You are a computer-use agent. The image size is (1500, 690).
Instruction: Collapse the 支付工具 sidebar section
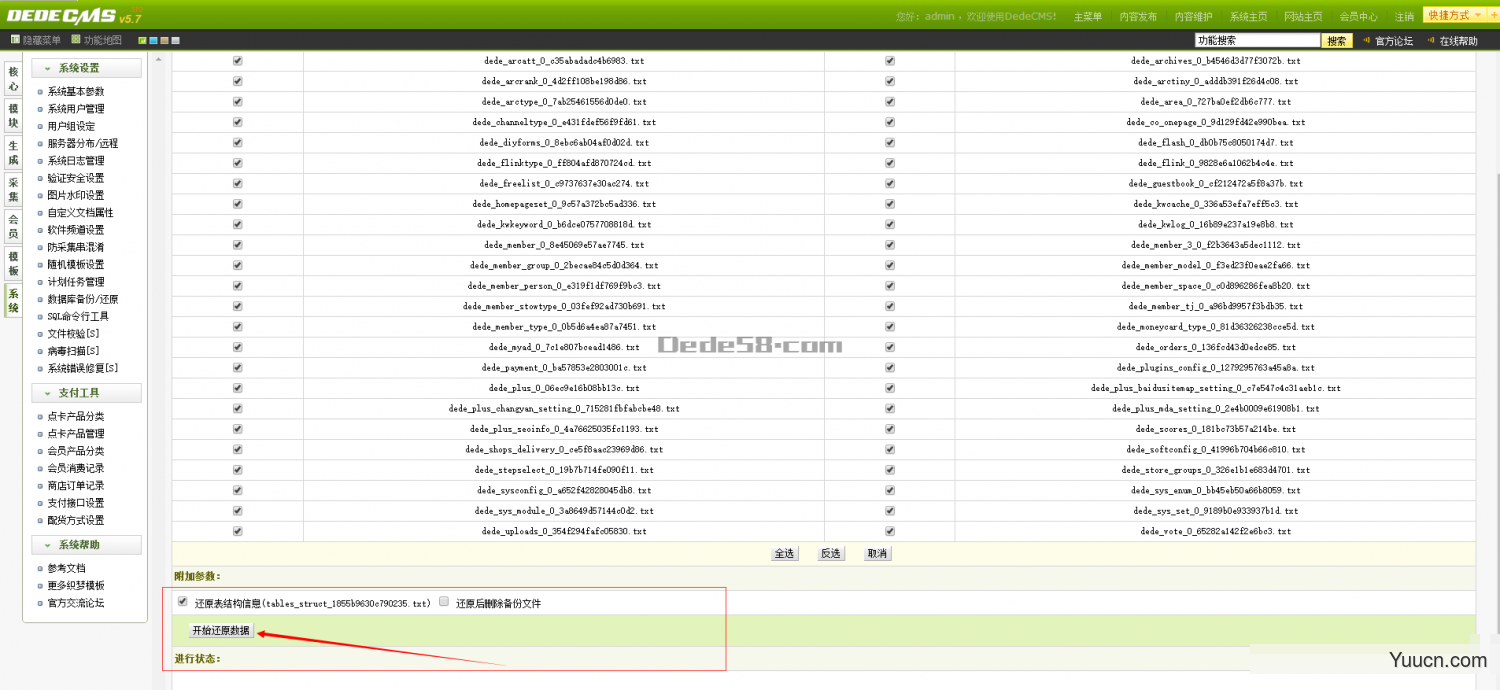click(86, 393)
